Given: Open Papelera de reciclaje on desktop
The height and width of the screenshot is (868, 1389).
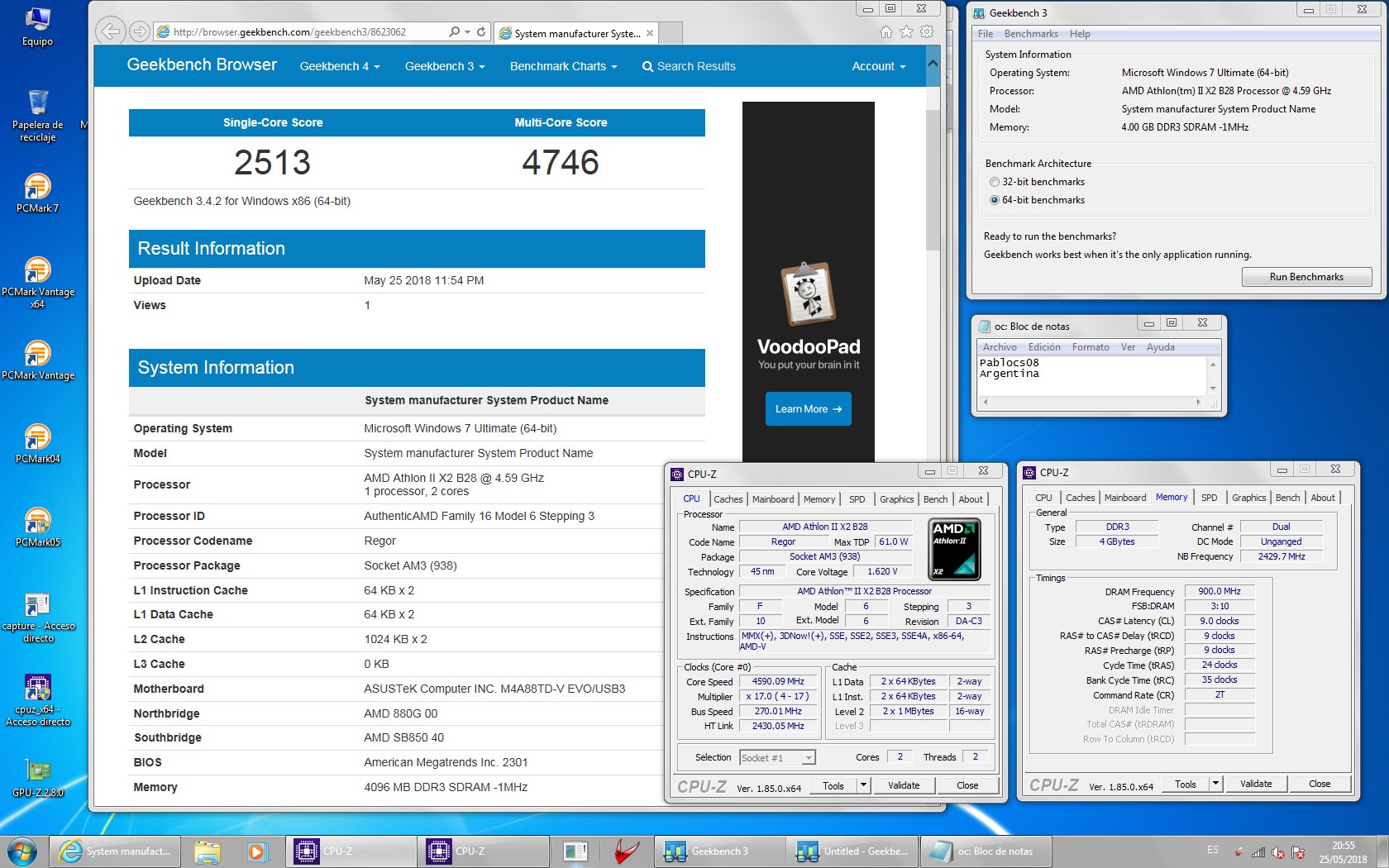Looking at the screenshot, I should [x=37, y=114].
